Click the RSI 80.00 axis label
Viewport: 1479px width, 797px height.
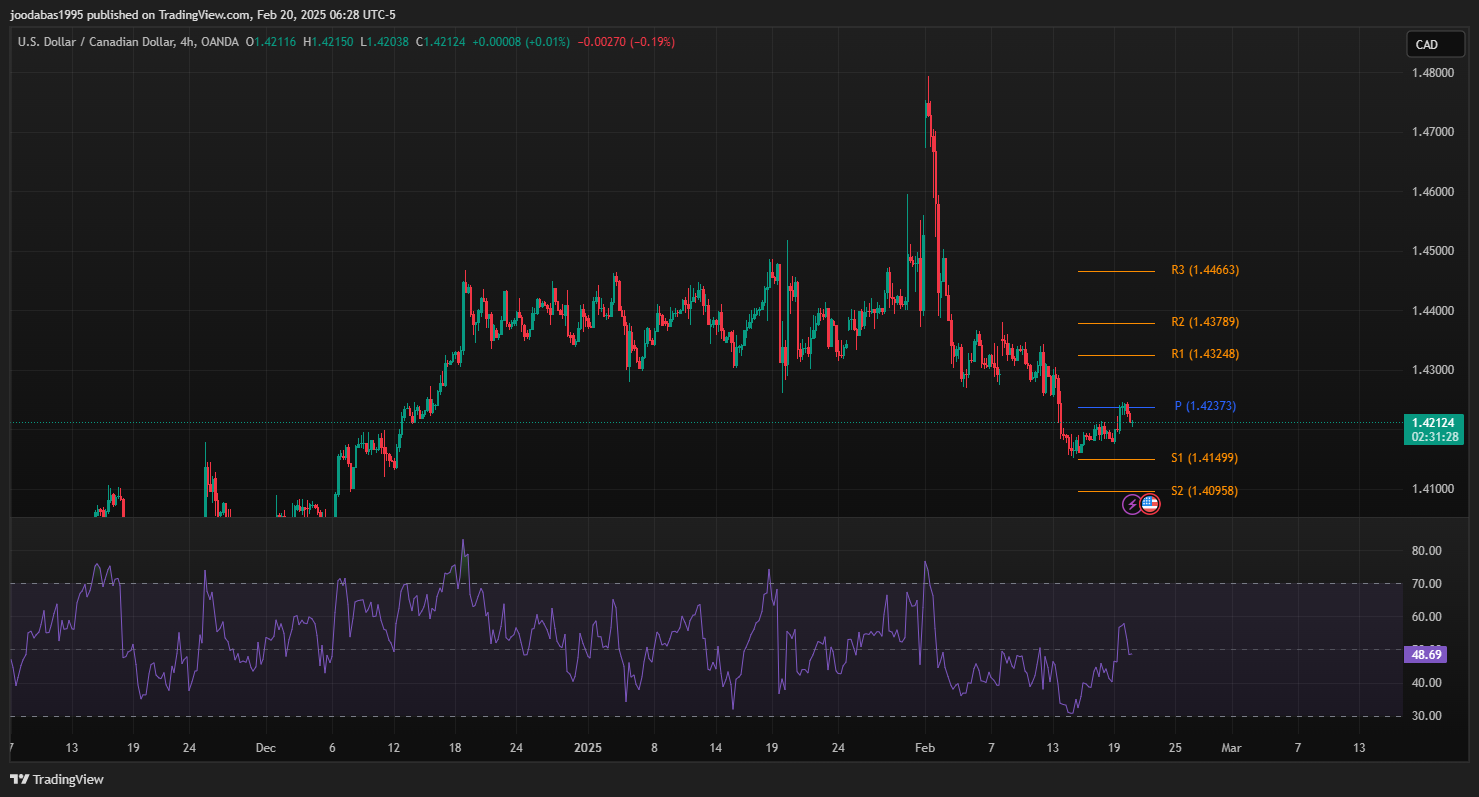click(1426, 551)
